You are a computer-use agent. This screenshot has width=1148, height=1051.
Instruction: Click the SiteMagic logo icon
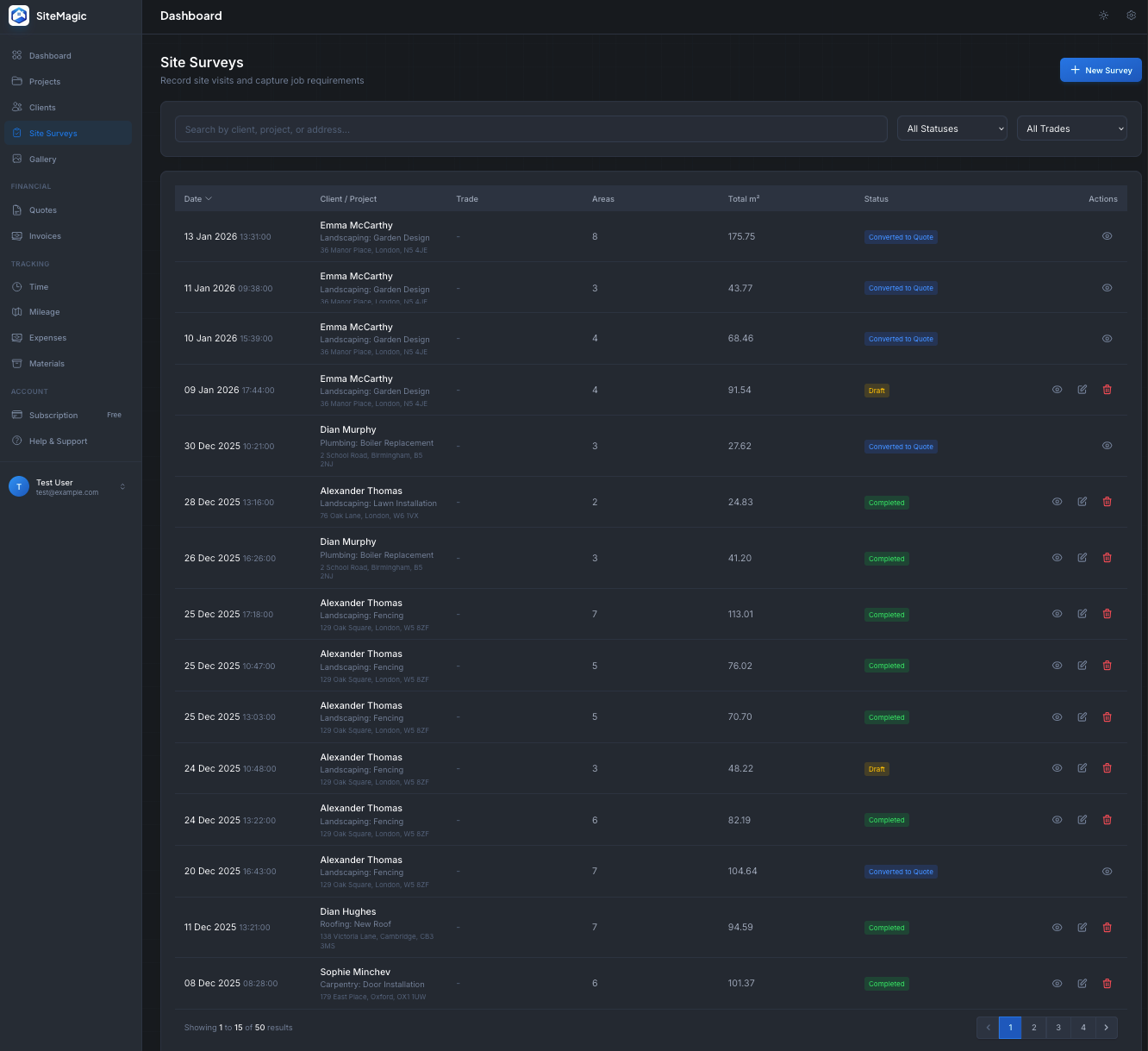coord(19,16)
